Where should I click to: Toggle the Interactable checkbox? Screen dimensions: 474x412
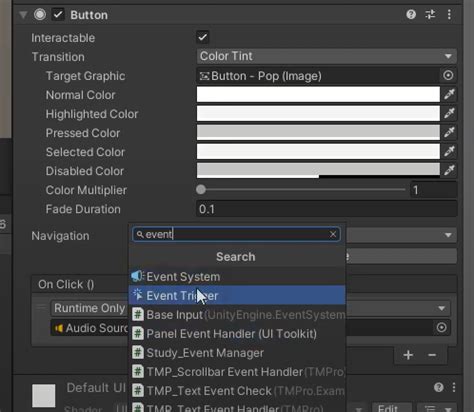coord(203,37)
